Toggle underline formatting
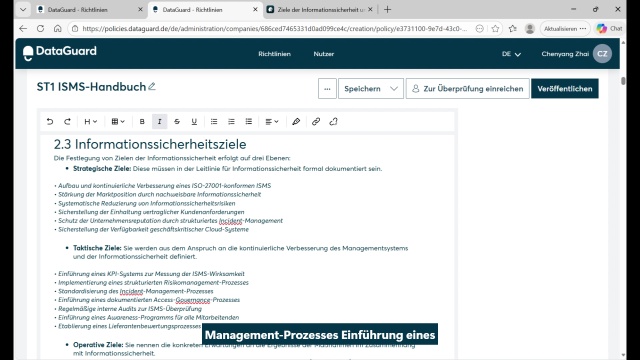The image size is (640, 360). (x=194, y=122)
